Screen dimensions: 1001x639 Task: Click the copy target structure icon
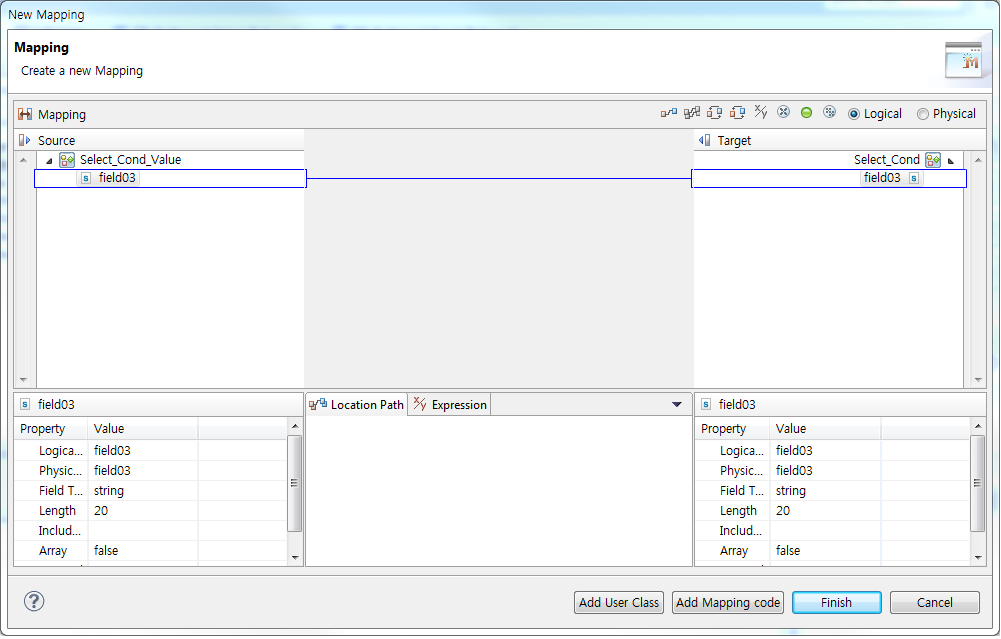736,112
